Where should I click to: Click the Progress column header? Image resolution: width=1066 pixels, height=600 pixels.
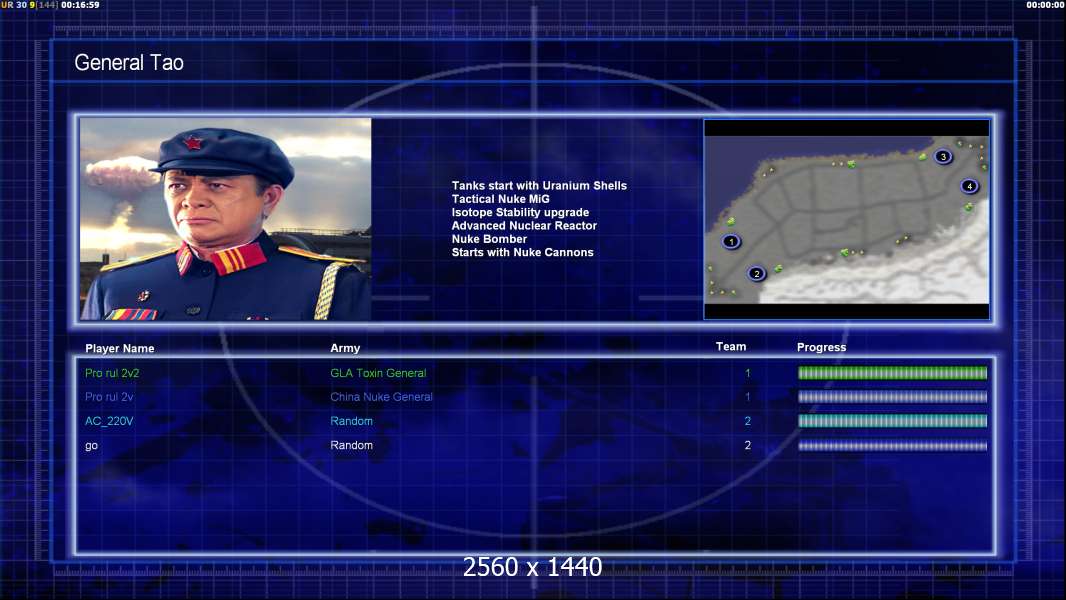coord(821,347)
